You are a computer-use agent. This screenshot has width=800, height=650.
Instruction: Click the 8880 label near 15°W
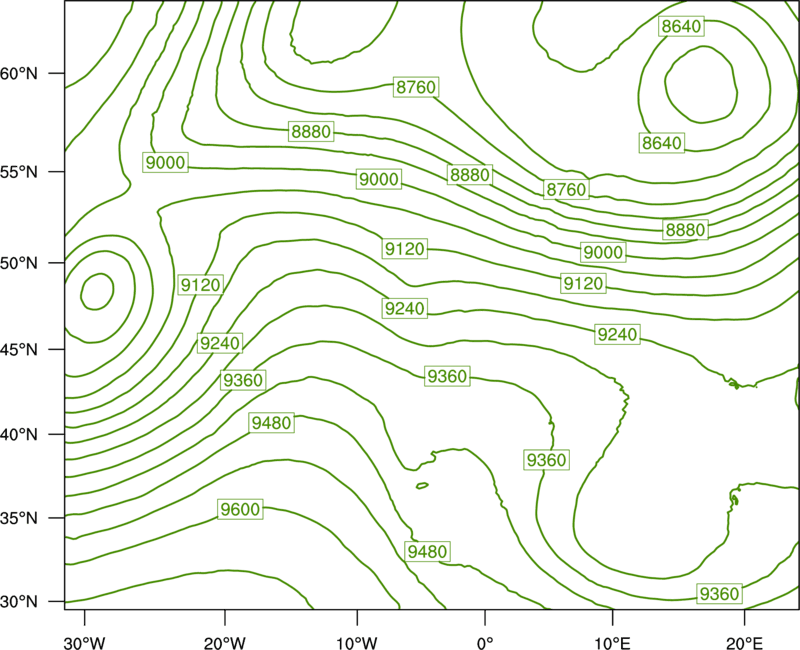tap(311, 132)
